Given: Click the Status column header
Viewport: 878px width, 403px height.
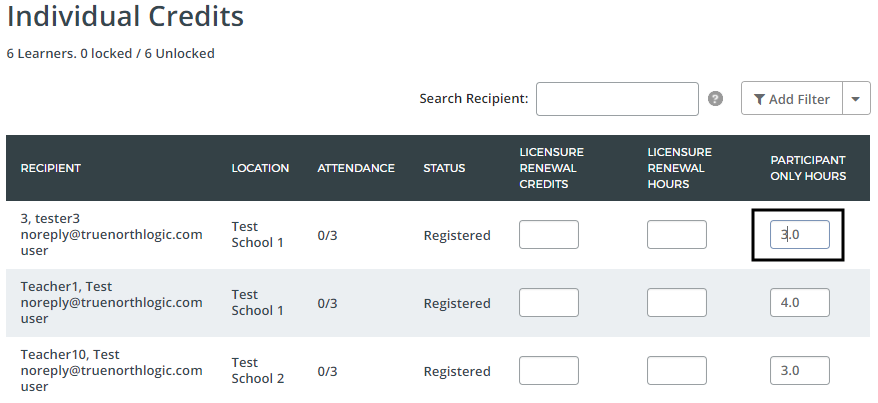Looking at the screenshot, I should (444, 168).
